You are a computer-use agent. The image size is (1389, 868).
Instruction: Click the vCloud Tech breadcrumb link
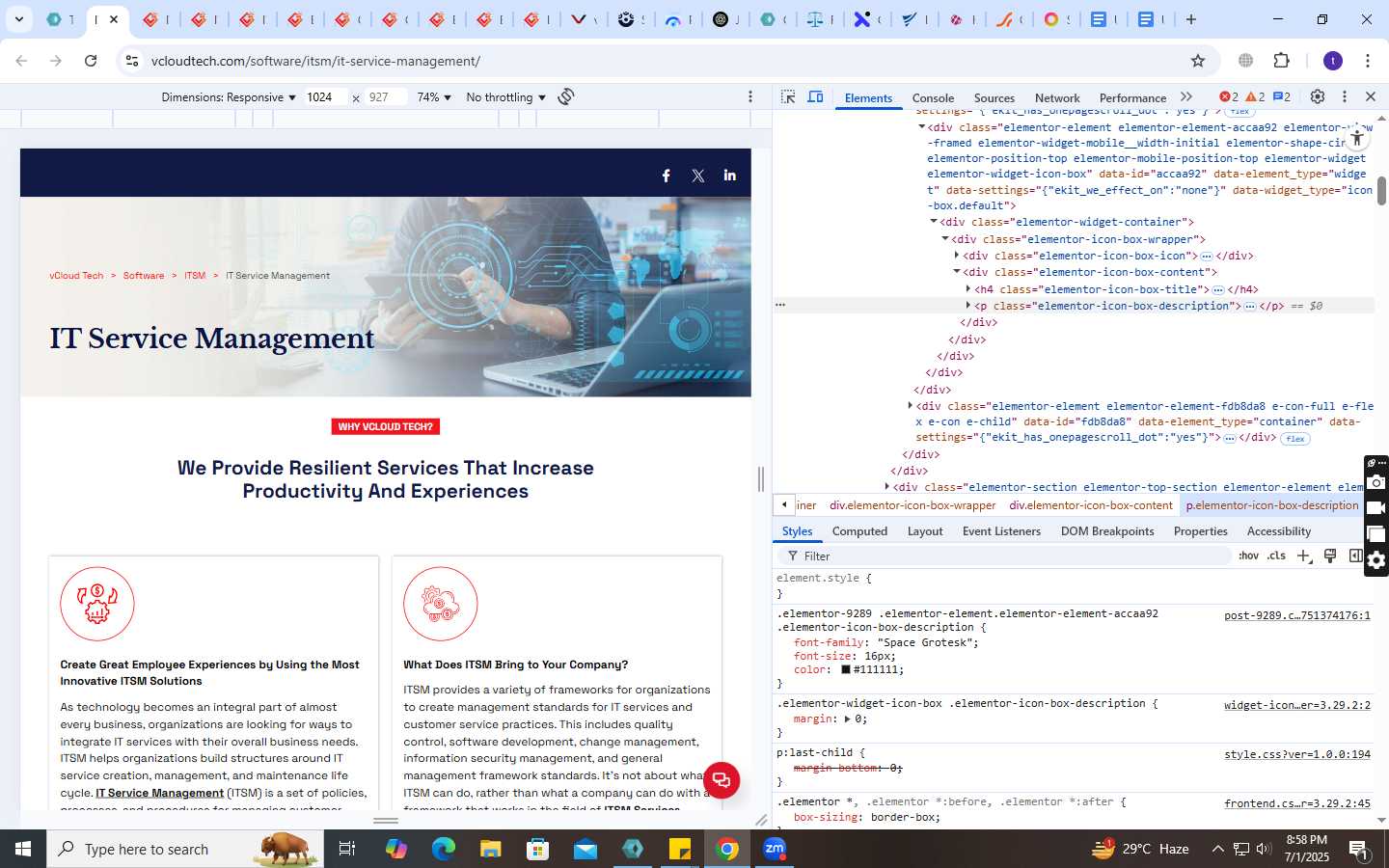click(x=76, y=276)
